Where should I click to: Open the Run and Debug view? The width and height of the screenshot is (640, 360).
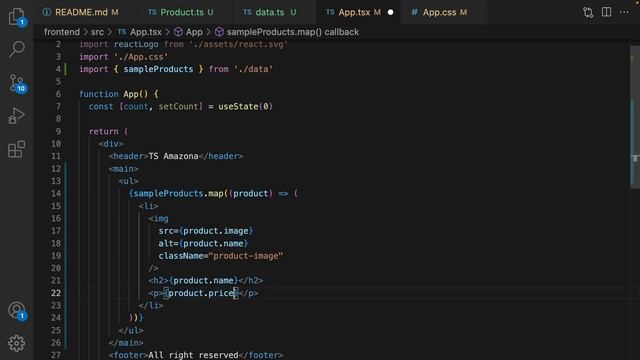click(16, 116)
